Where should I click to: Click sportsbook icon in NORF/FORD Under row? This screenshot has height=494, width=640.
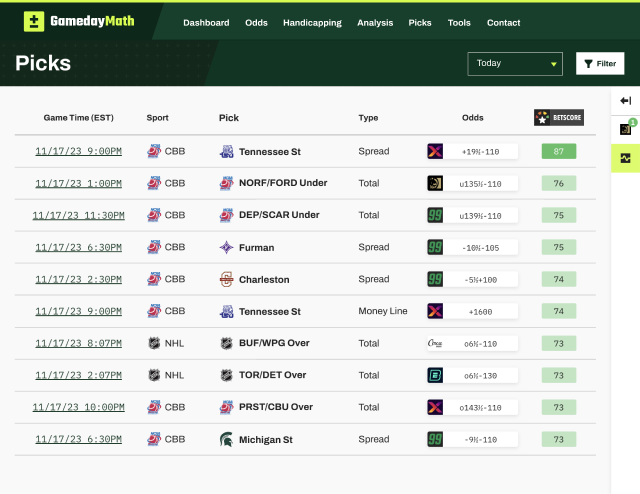pos(435,183)
